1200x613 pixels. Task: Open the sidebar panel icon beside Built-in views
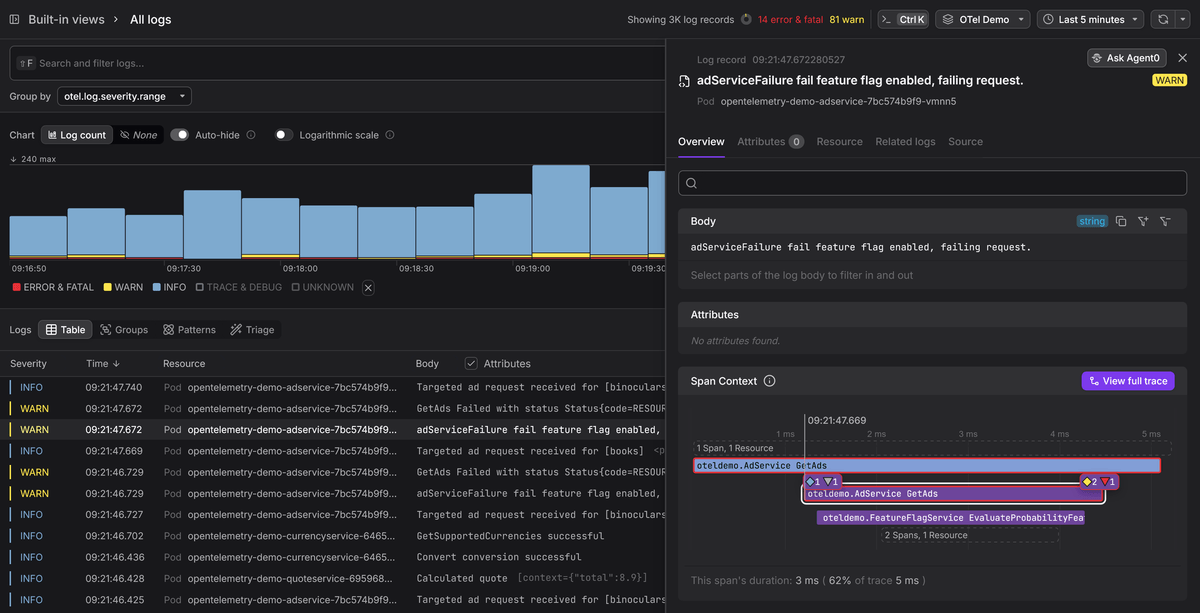pos(15,19)
